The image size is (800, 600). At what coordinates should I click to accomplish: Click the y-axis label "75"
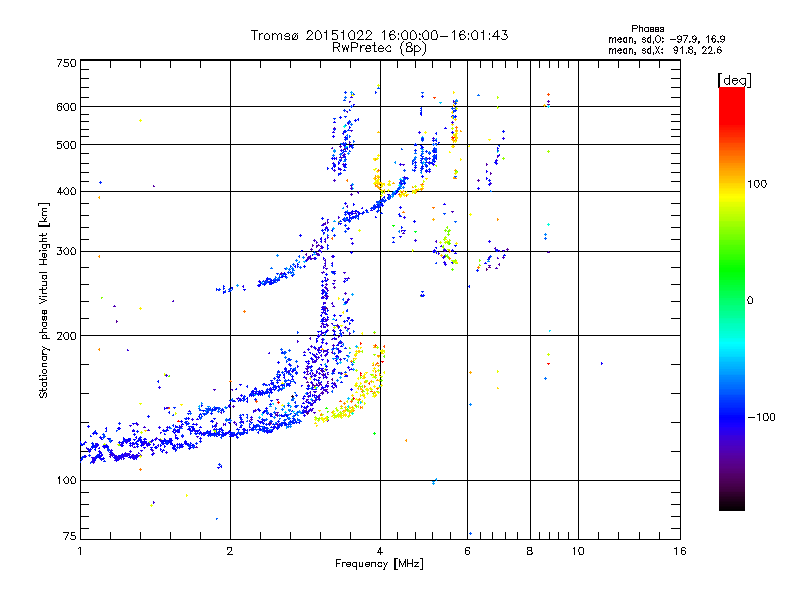click(70, 536)
